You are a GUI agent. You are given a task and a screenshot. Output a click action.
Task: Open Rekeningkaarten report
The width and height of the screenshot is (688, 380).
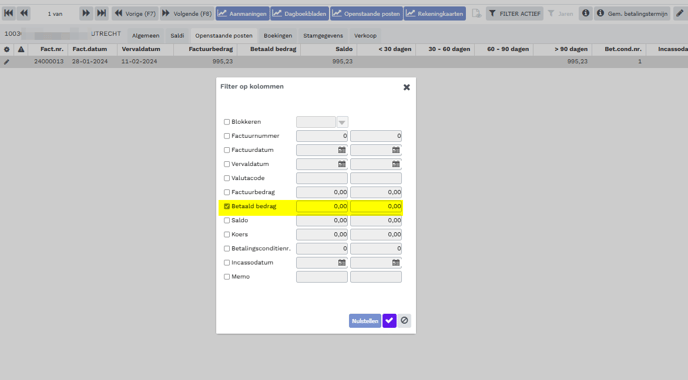point(435,14)
